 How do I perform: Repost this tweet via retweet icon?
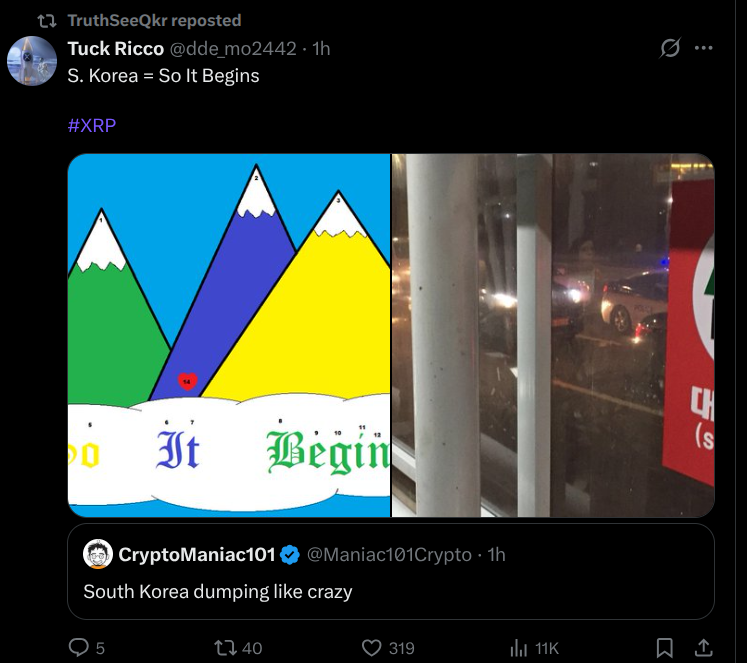(225, 648)
